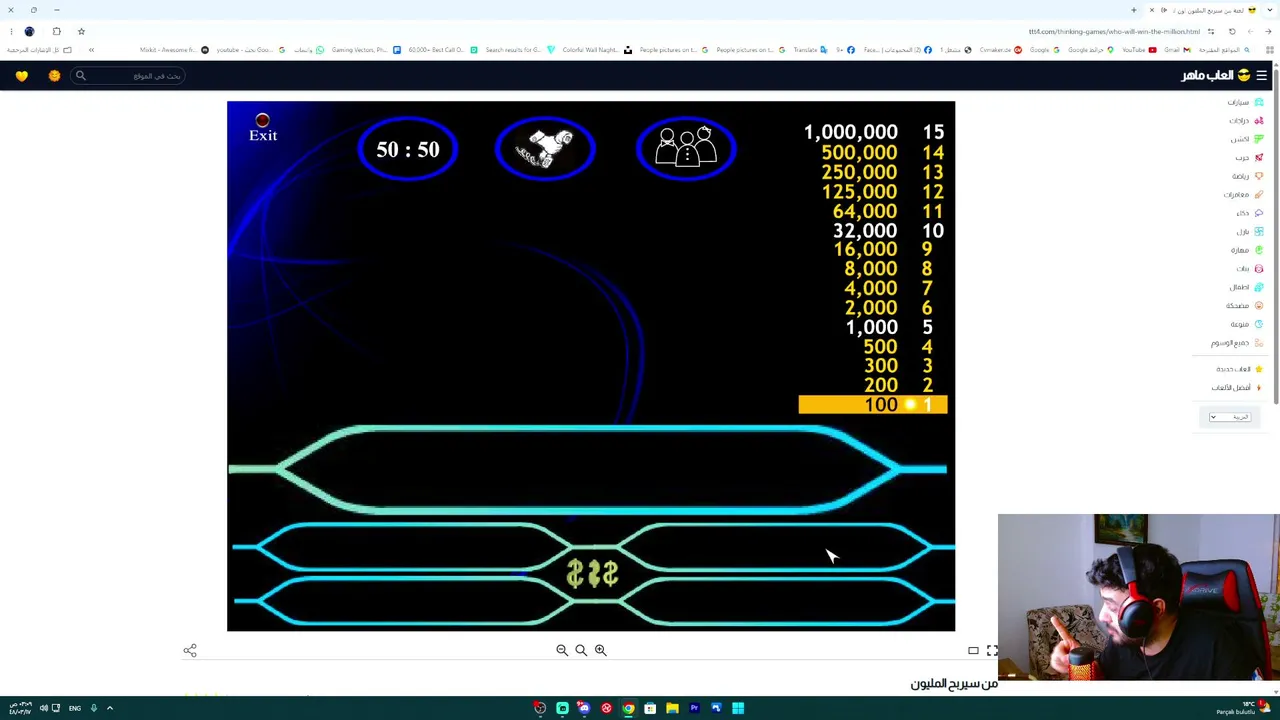1280x720 pixels.
Task: Open ذكاء (intelligence) games category
Action: [x=1249, y=213]
